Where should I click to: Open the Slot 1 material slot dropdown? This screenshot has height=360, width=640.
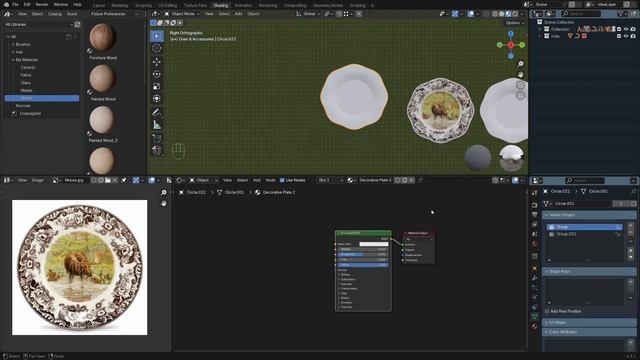point(330,180)
